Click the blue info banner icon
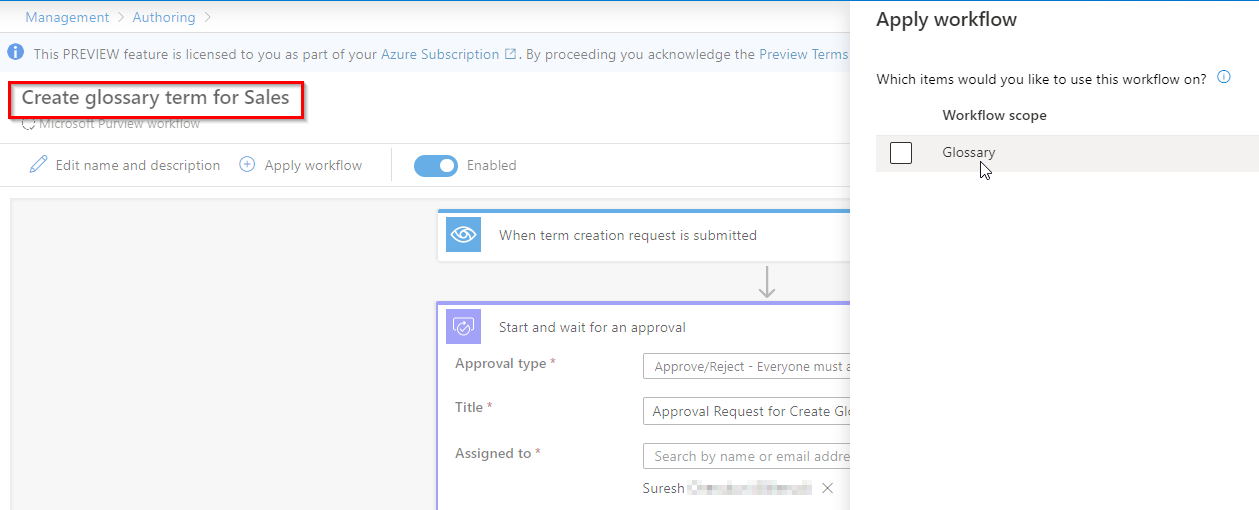1259x510 pixels. (x=16, y=53)
